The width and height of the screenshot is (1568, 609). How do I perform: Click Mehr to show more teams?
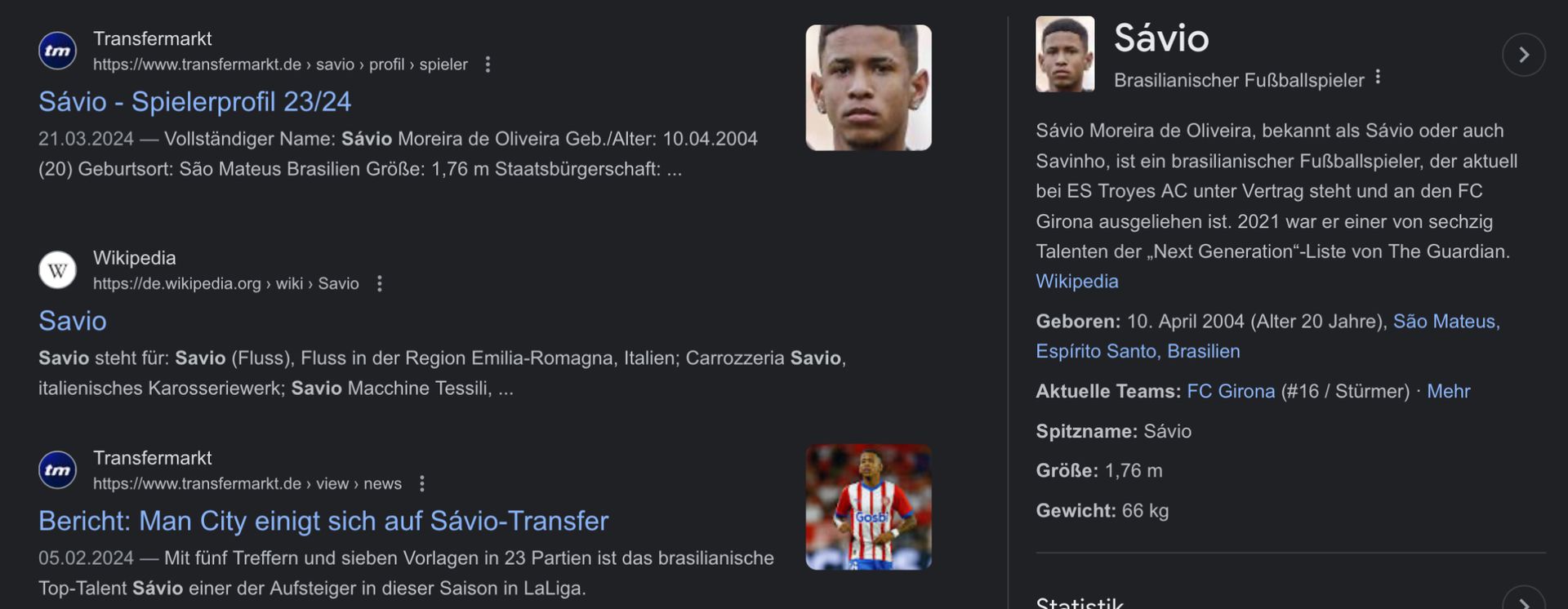(x=1448, y=392)
